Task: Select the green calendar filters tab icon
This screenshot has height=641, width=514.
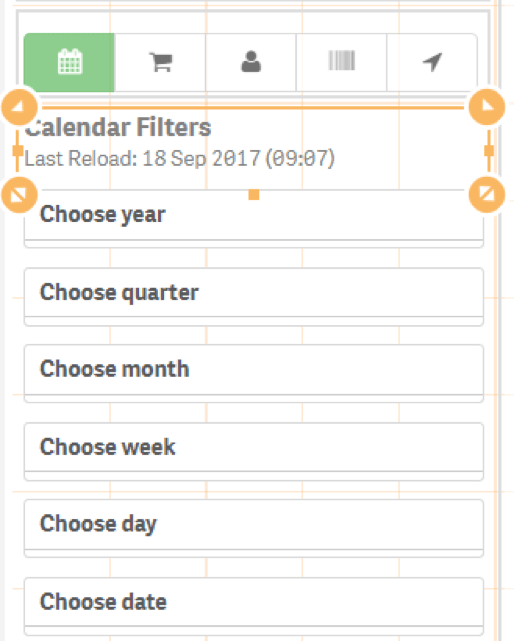Action: click(69, 62)
